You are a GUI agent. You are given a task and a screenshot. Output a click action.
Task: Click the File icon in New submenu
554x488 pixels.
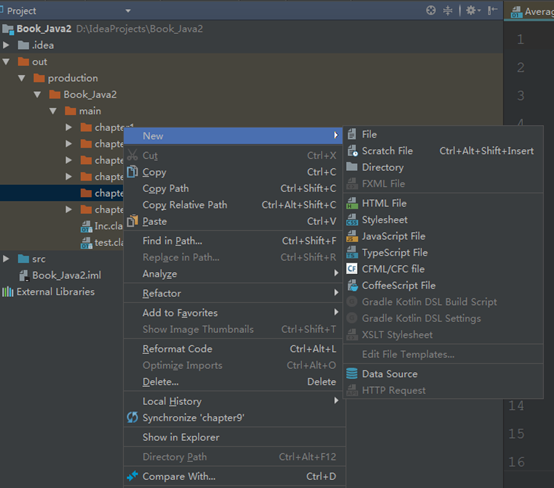[x=352, y=134]
